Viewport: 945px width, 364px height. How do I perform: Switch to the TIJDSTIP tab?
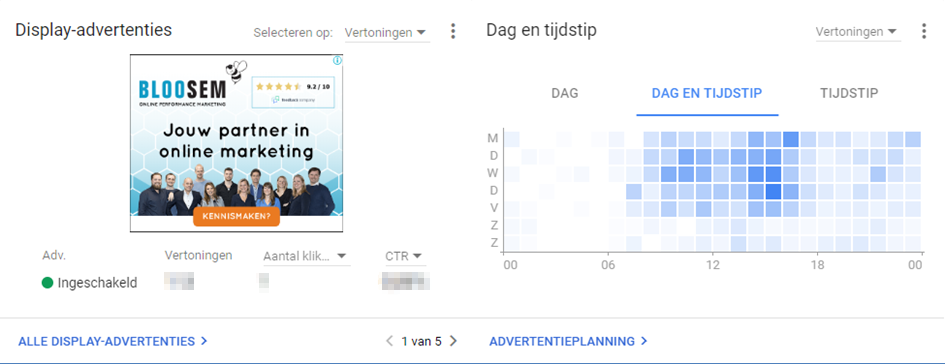[849, 93]
